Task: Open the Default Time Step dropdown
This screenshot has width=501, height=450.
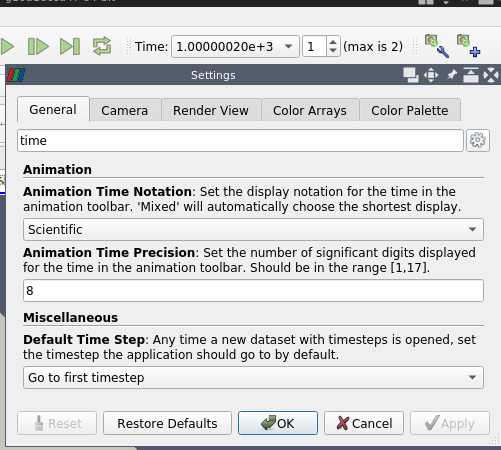Action: pos(253,377)
